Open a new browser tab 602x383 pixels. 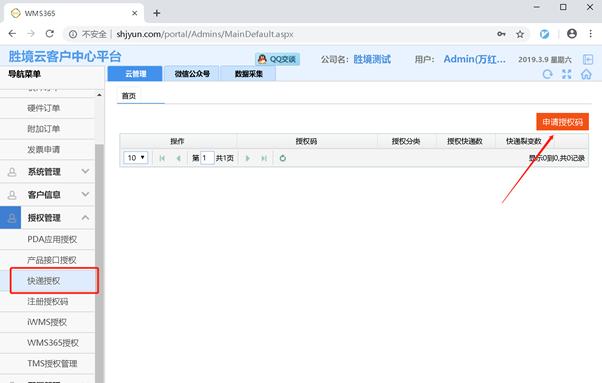click(x=157, y=13)
